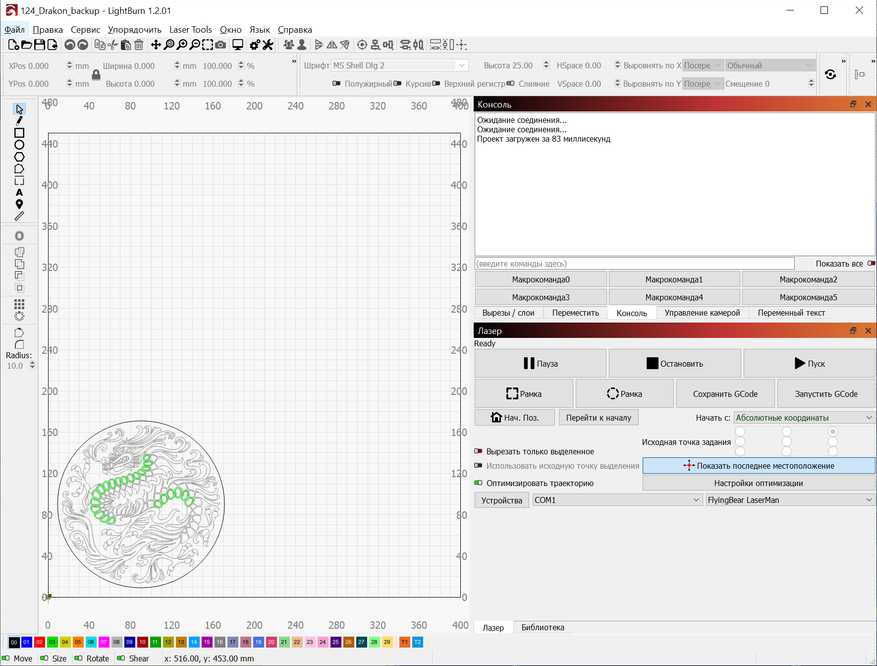Select red layer 02 color swatch
Screen dimensions: 877x666
(x=39, y=642)
